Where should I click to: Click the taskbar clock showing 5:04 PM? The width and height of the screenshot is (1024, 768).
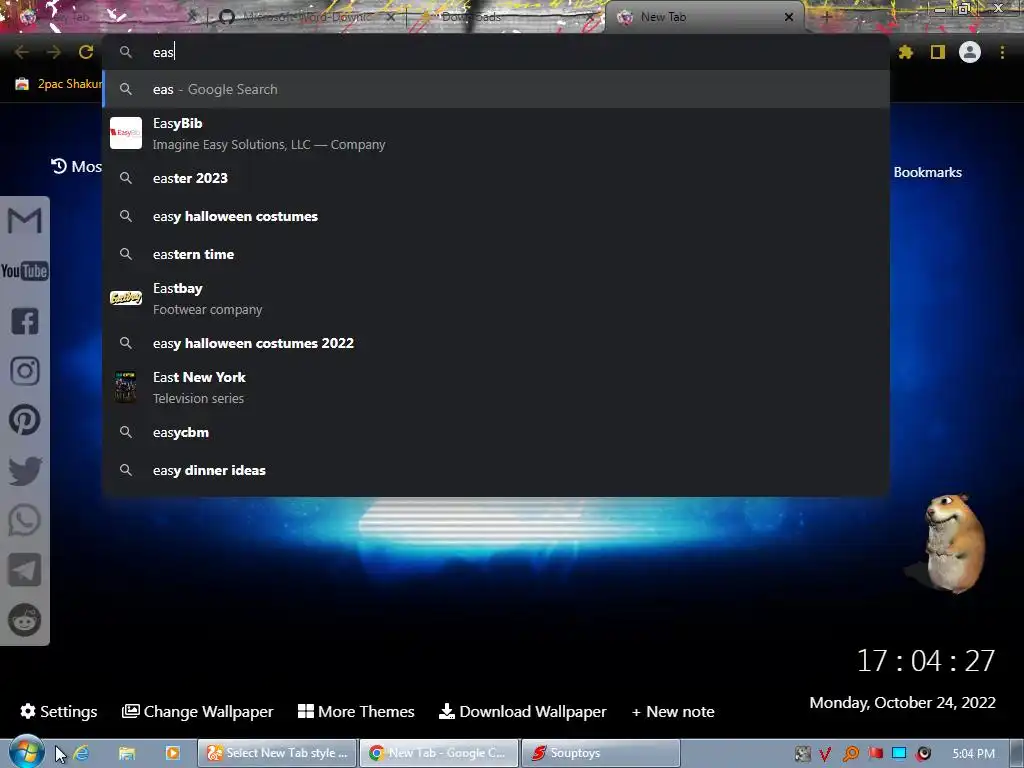tap(973, 754)
